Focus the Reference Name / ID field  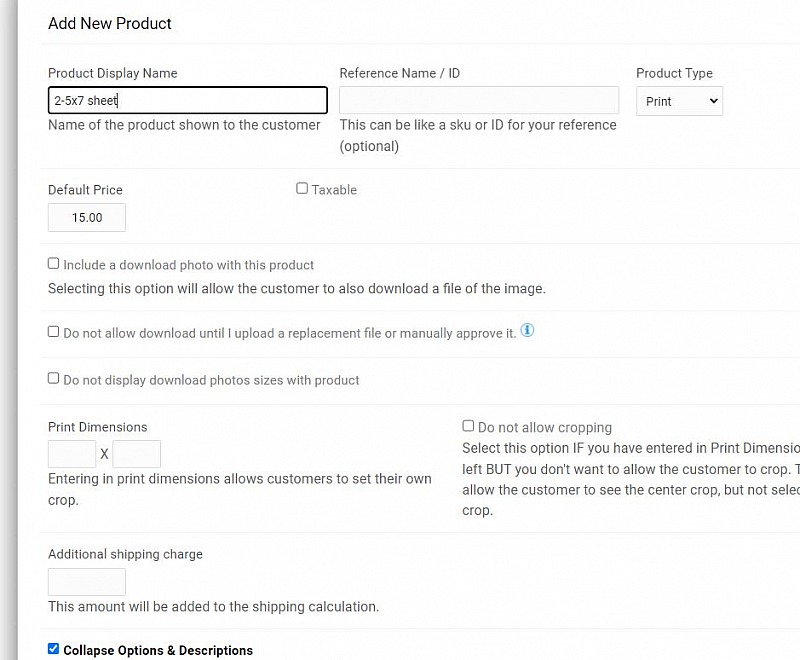(x=479, y=100)
